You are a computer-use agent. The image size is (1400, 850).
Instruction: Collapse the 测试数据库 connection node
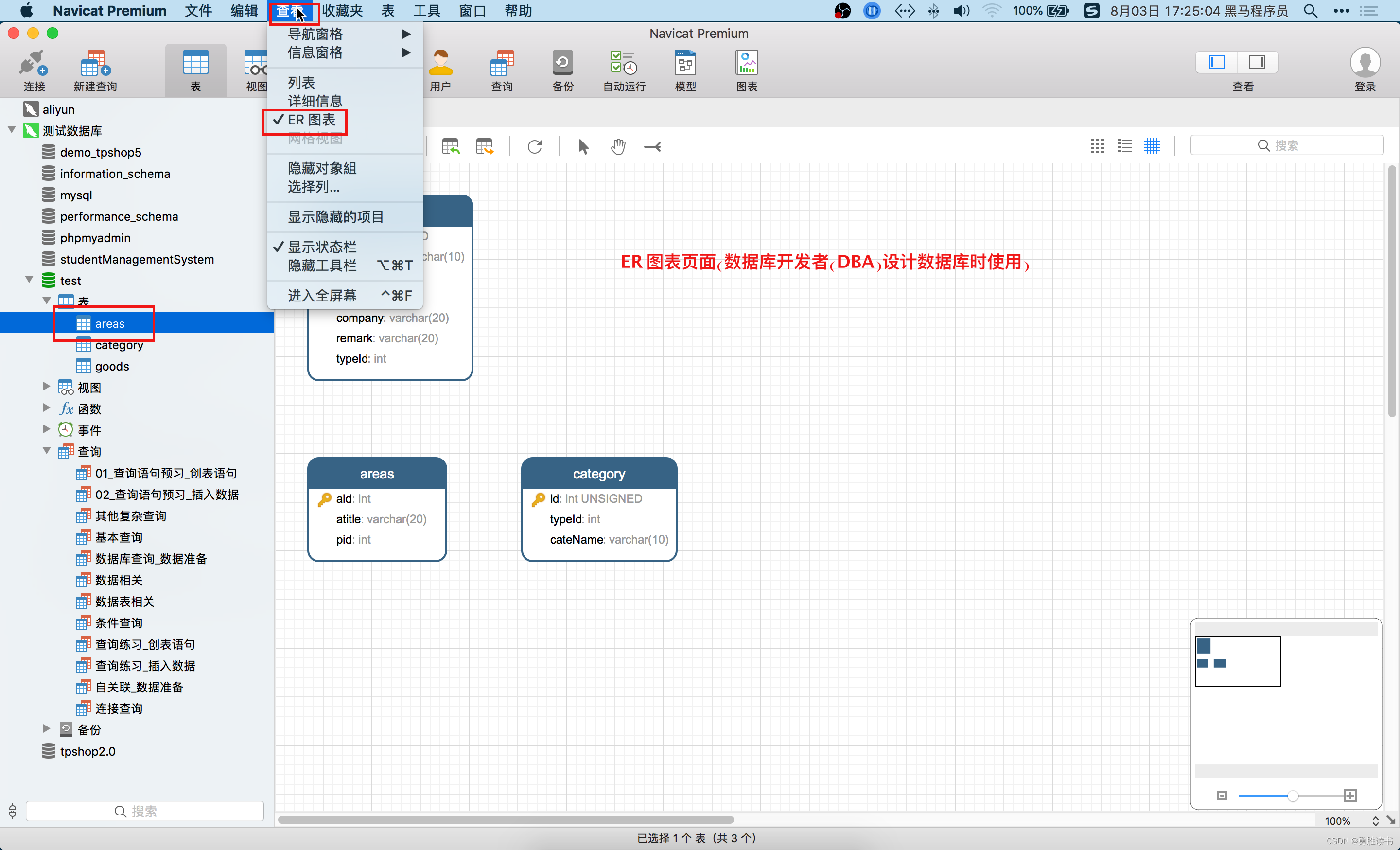(x=11, y=130)
